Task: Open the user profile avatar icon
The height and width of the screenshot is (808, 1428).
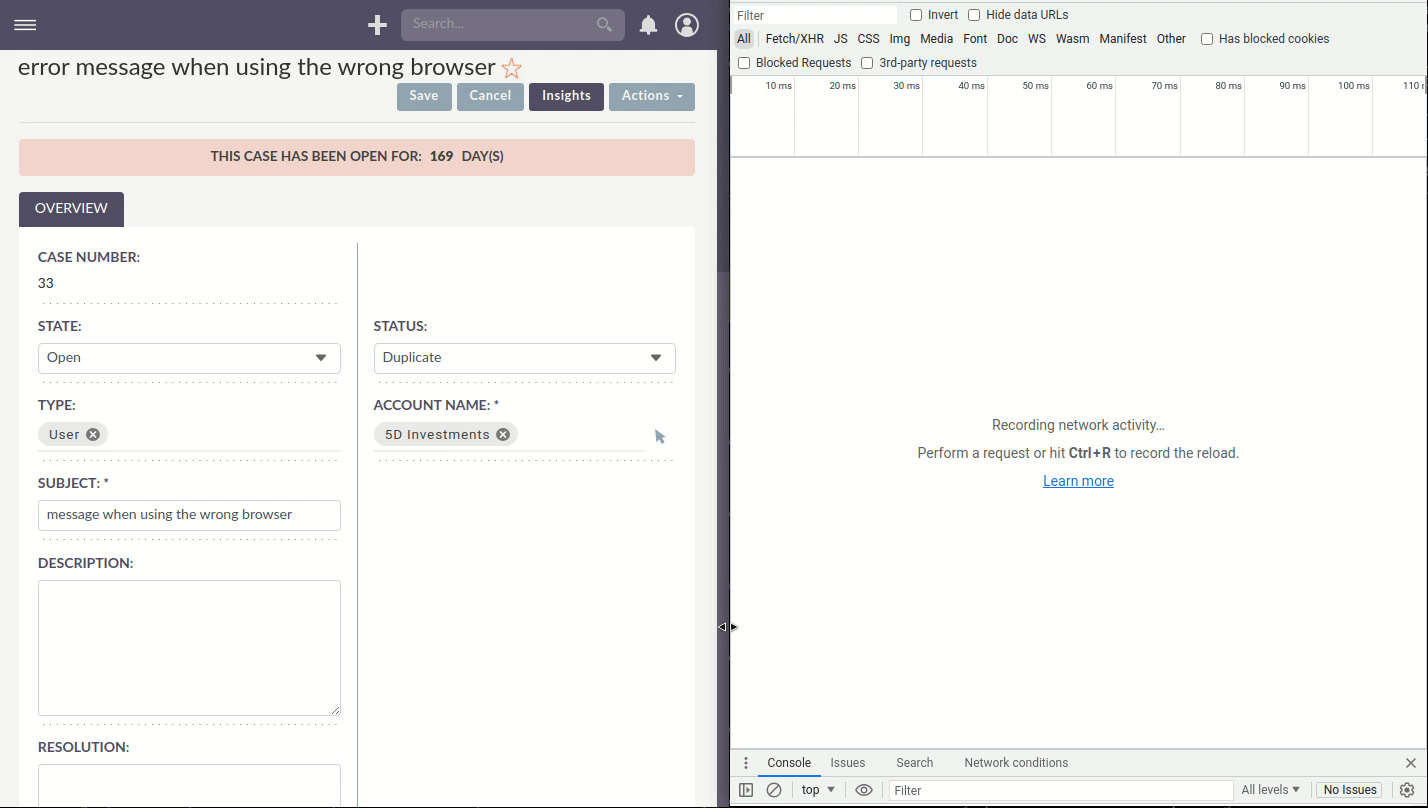Action: (687, 25)
